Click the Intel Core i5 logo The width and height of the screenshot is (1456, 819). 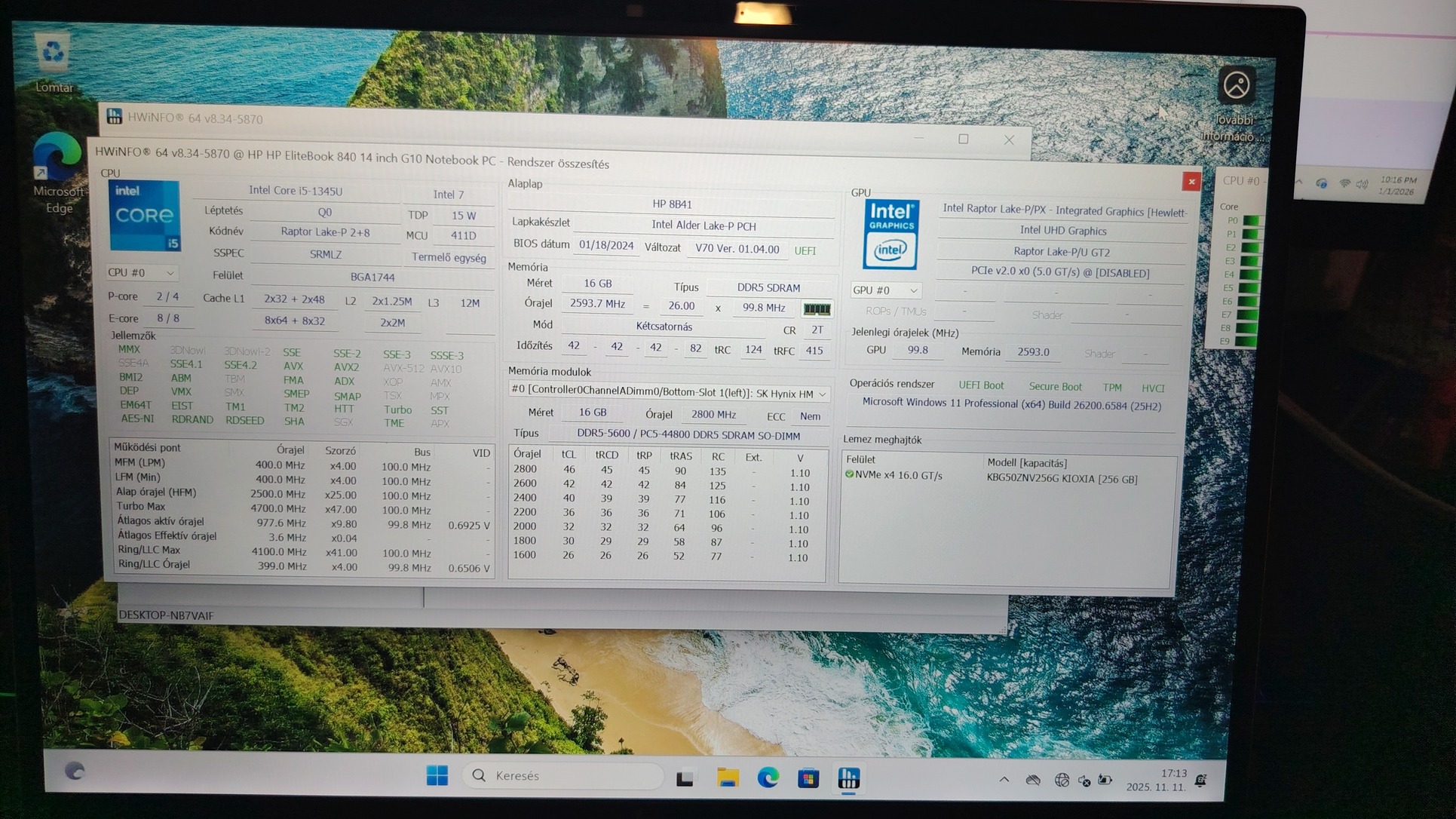145,216
